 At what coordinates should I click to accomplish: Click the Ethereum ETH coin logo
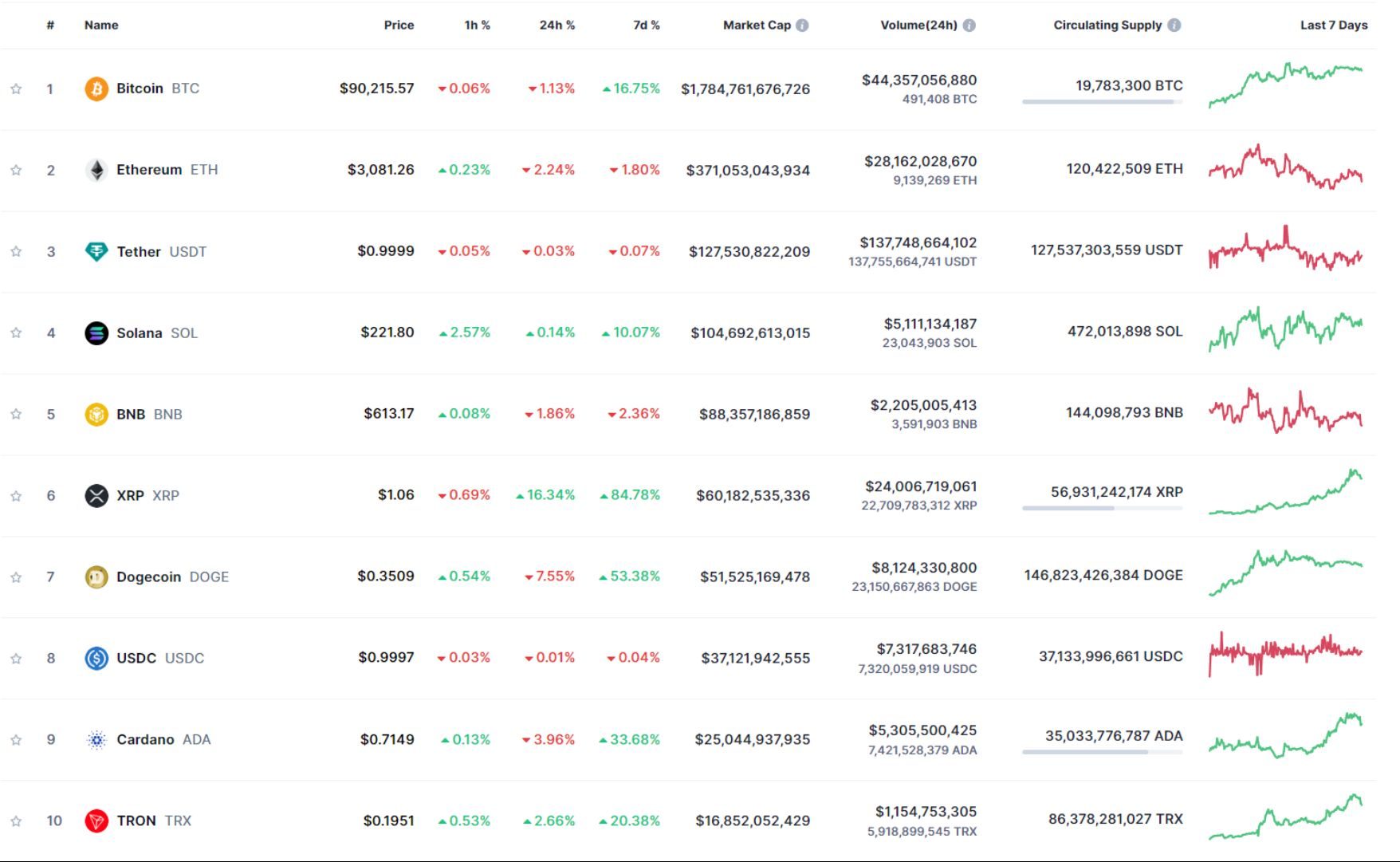point(96,169)
